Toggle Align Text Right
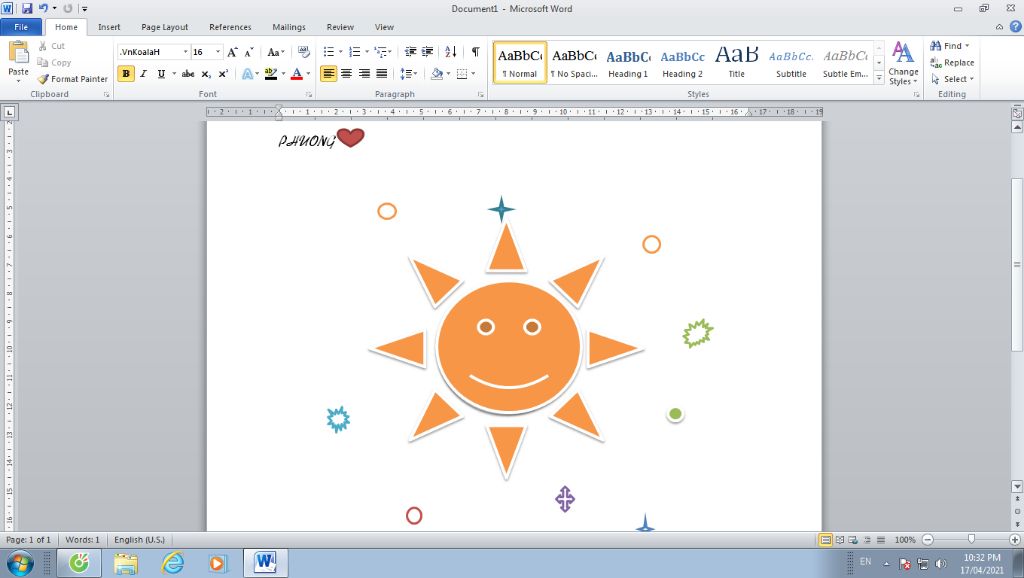1024x578 pixels. click(x=364, y=74)
